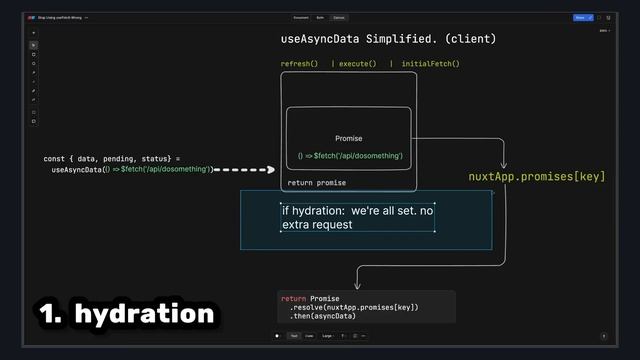Screen dimensions: 640x360
Task: Select the canvas title 'useAsyncData Simplified. (client)'
Action: point(388,39)
